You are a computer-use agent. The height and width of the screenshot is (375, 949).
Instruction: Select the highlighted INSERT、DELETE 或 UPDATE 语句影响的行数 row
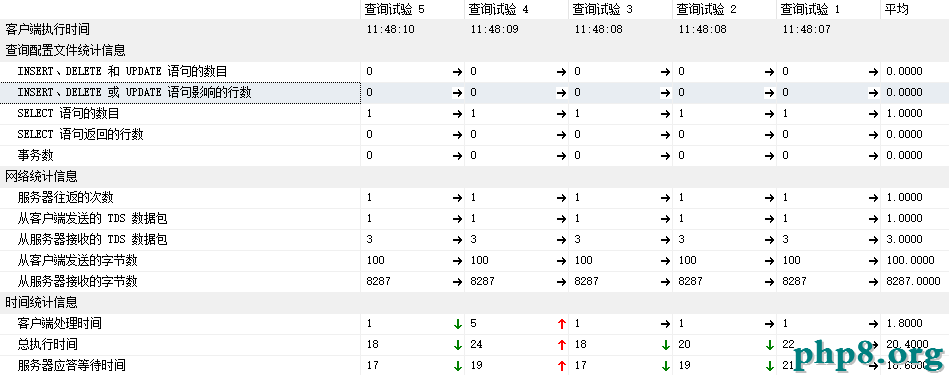[x=474, y=93]
